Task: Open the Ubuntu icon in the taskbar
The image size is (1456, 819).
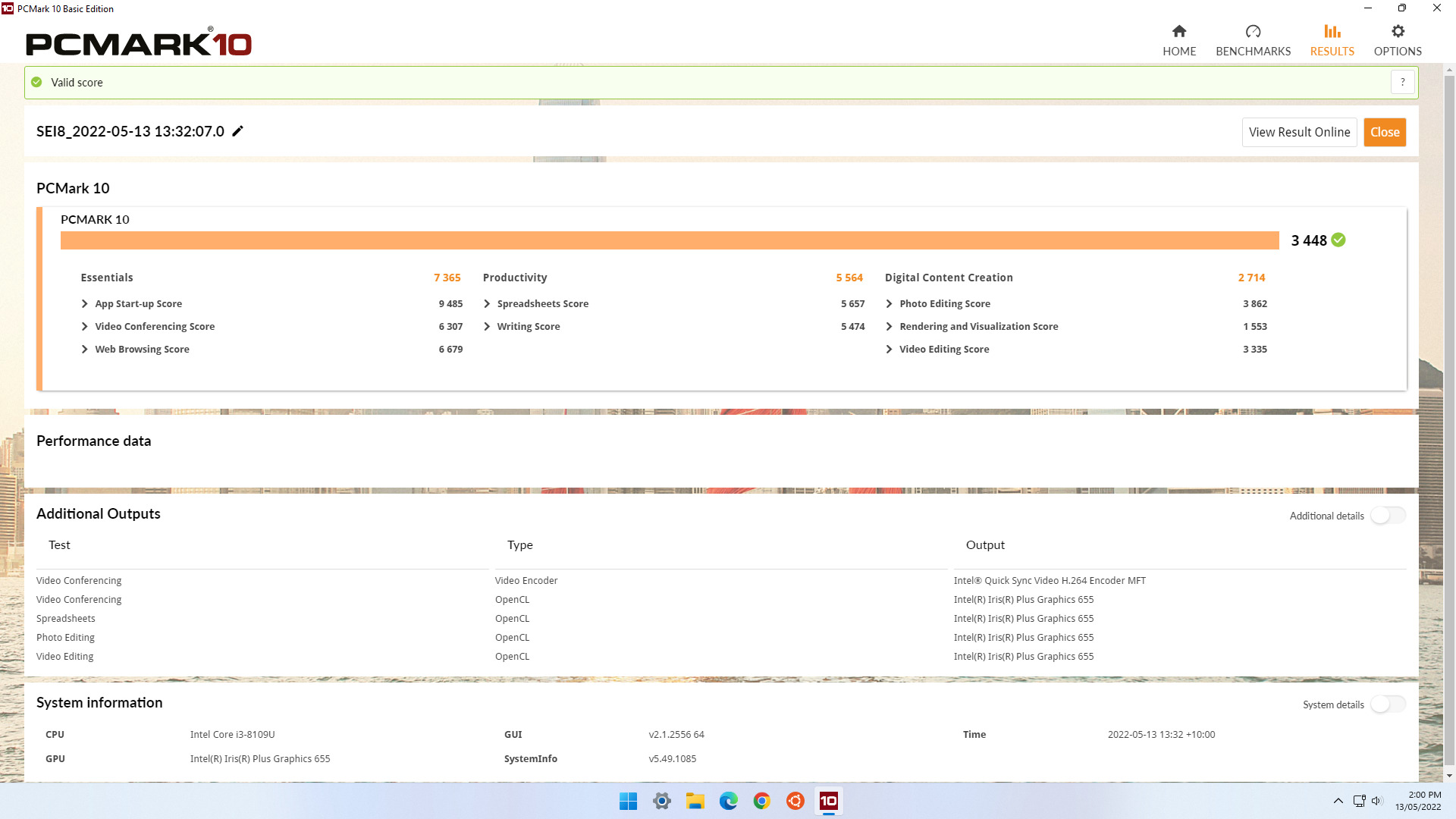Action: 795,801
